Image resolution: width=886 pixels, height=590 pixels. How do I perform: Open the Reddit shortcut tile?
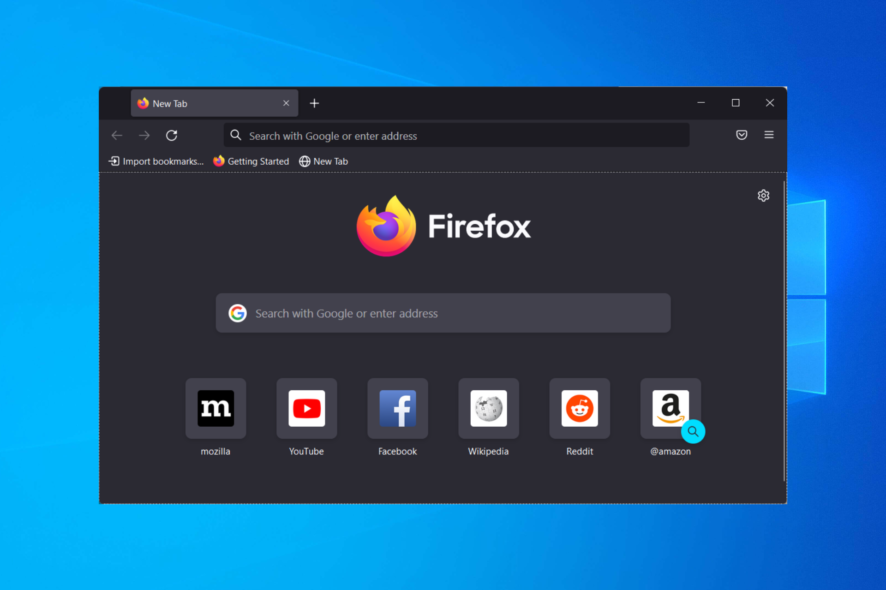tap(579, 408)
